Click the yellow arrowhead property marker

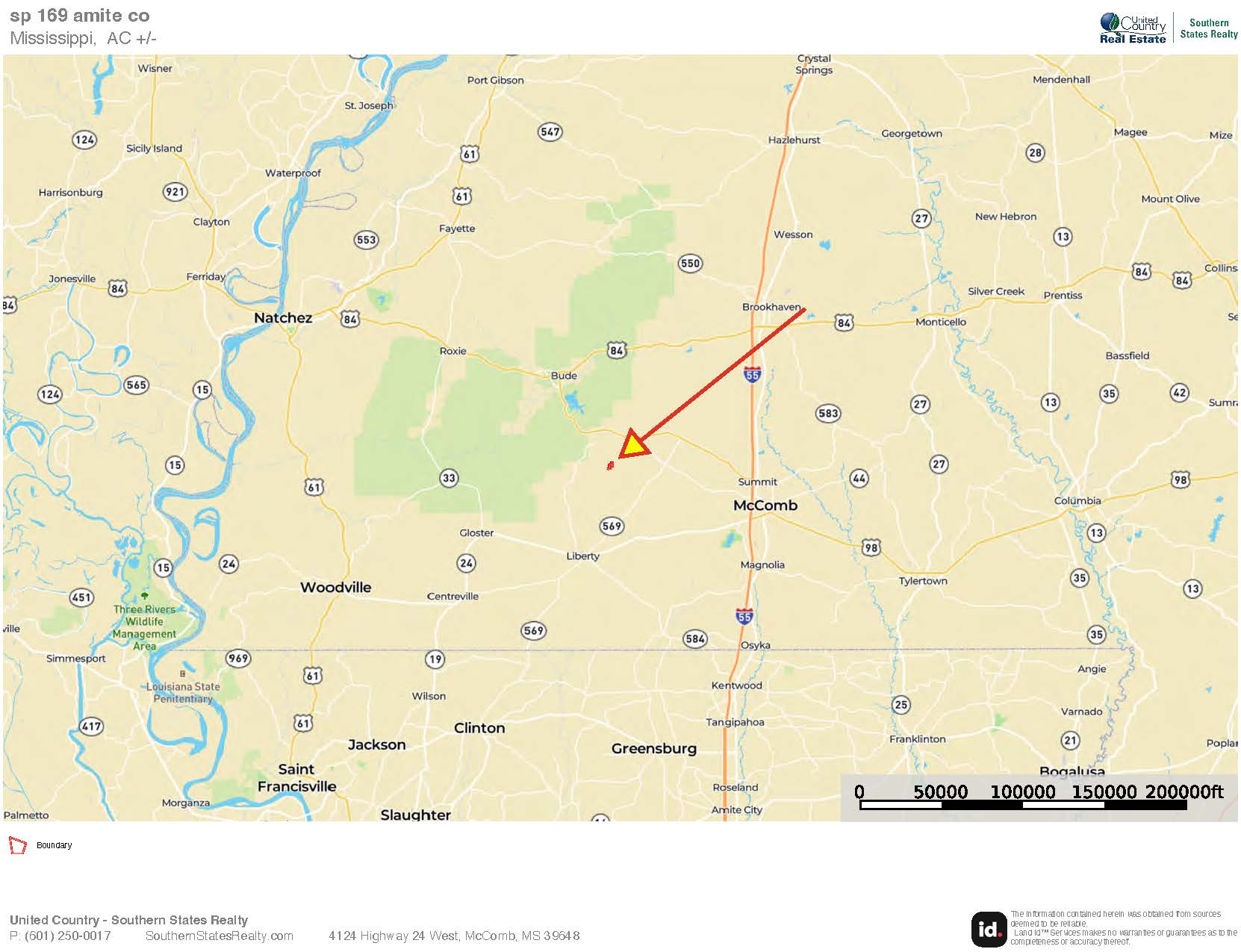(633, 444)
